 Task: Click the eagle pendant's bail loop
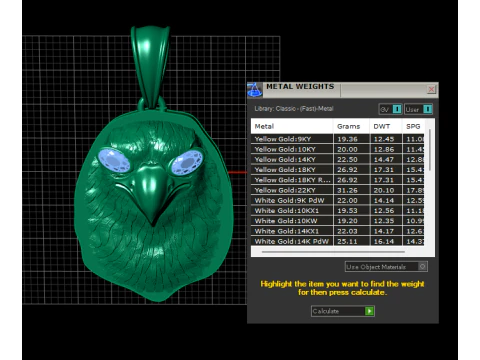pyautogui.click(x=151, y=67)
